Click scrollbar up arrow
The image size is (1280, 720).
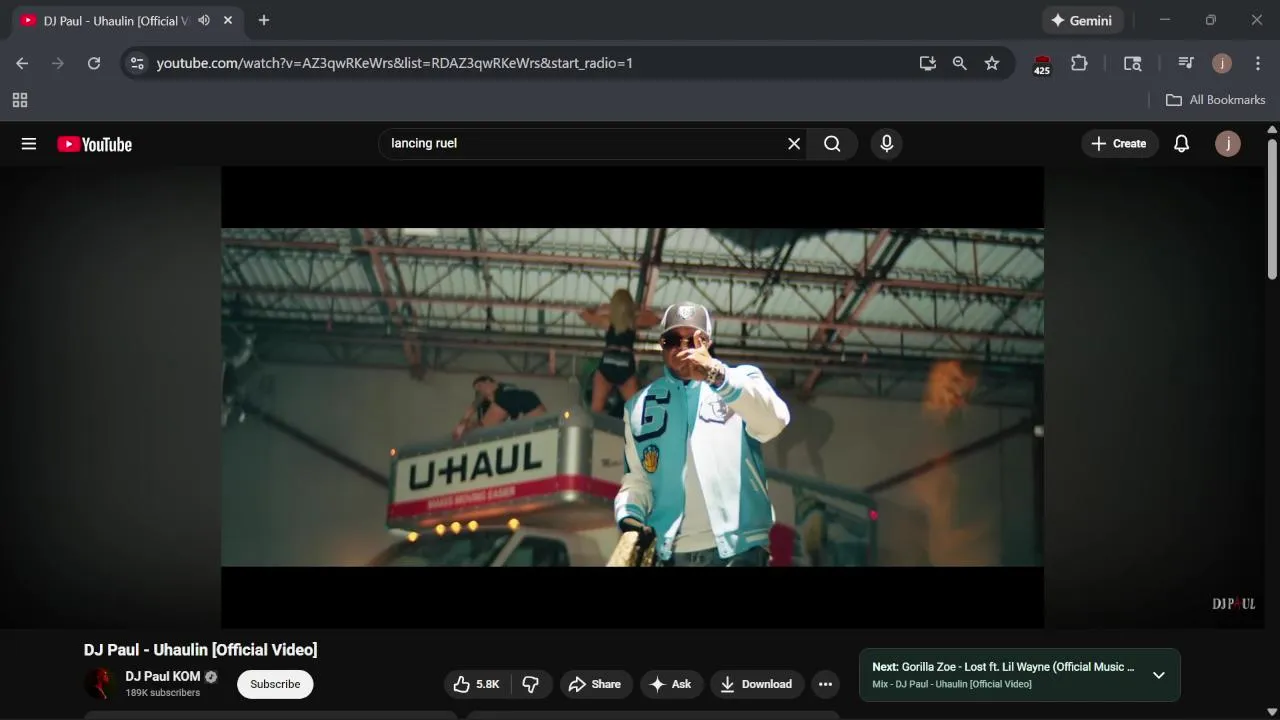coord(1272,129)
